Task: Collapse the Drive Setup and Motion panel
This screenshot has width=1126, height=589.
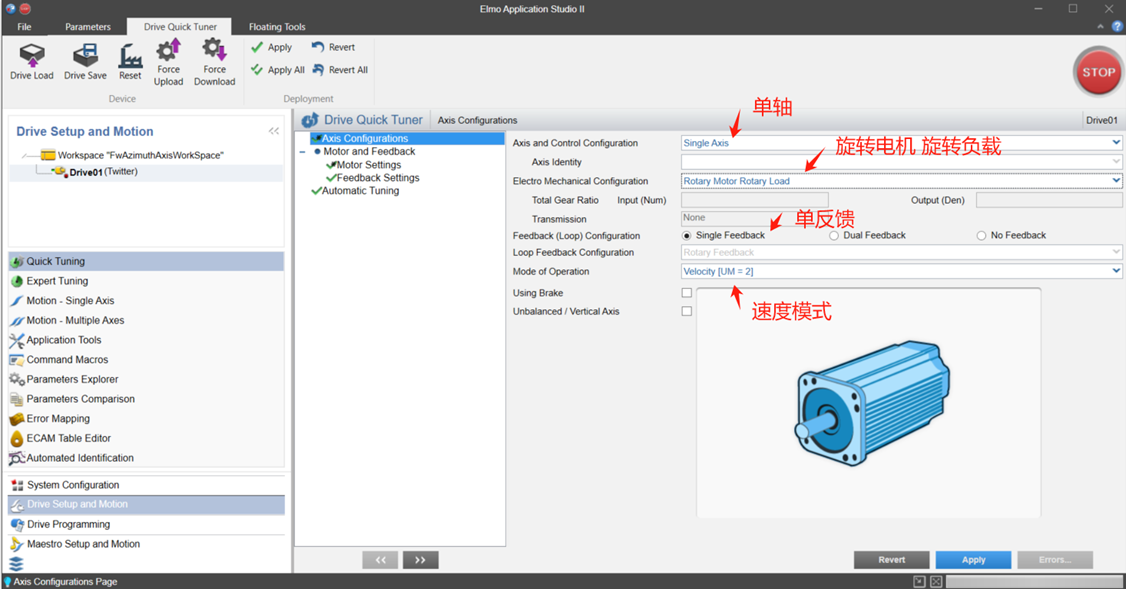Action: click(274, 131)
